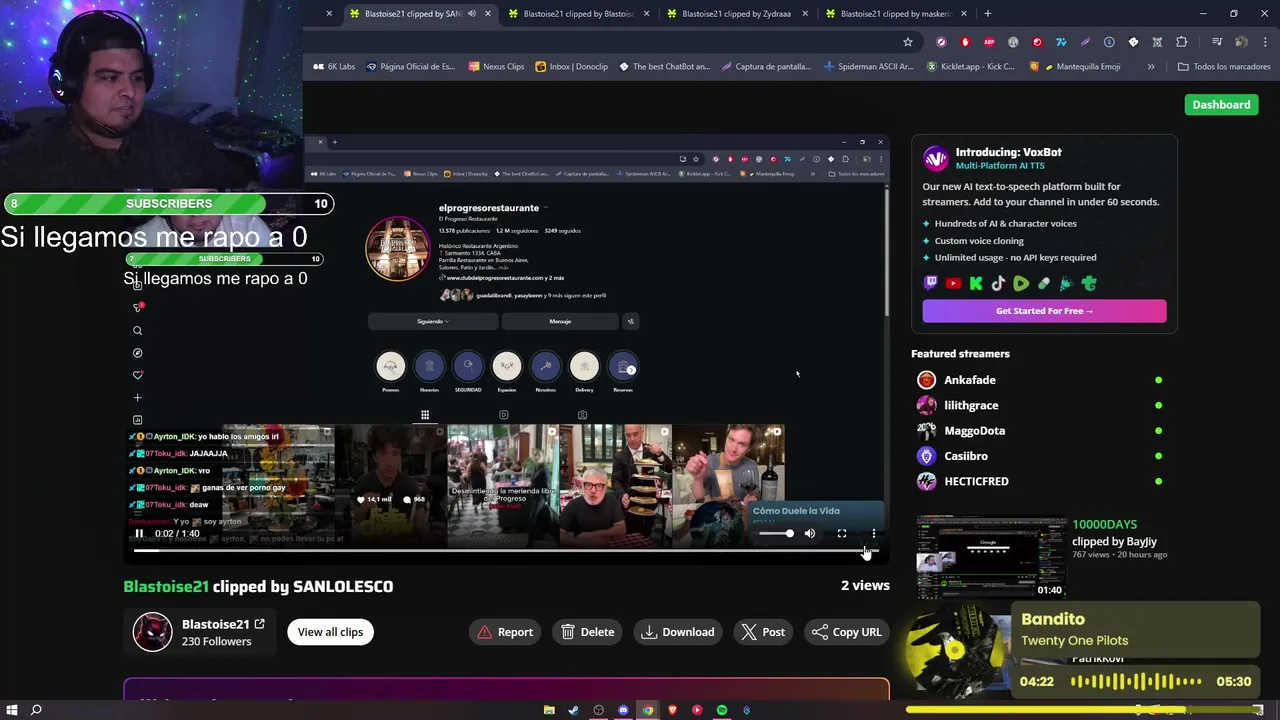The width and height of the screenshot is (1280, 720).
Task: Open the Dashboard button
Action: click(1221, 104)
